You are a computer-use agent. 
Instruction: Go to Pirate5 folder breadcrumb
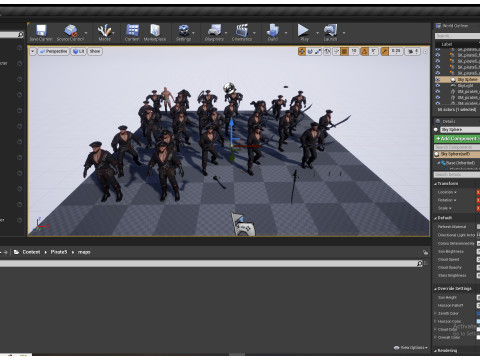pos(59,252)
